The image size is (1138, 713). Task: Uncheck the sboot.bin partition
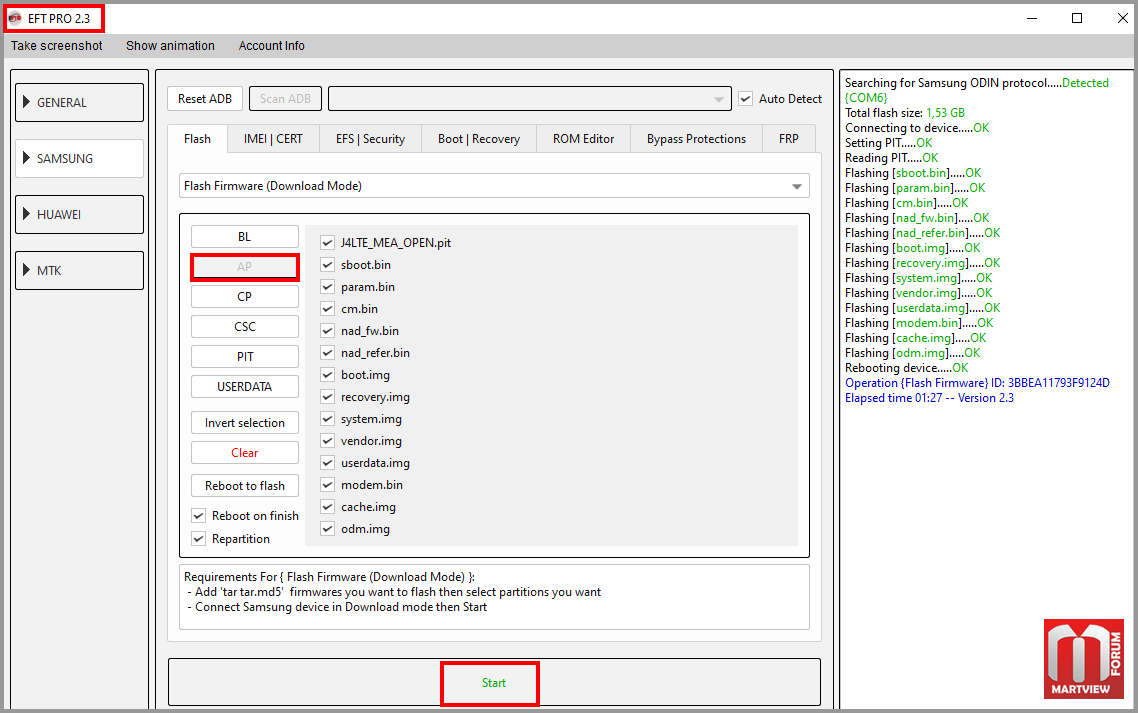click(327, 265)
